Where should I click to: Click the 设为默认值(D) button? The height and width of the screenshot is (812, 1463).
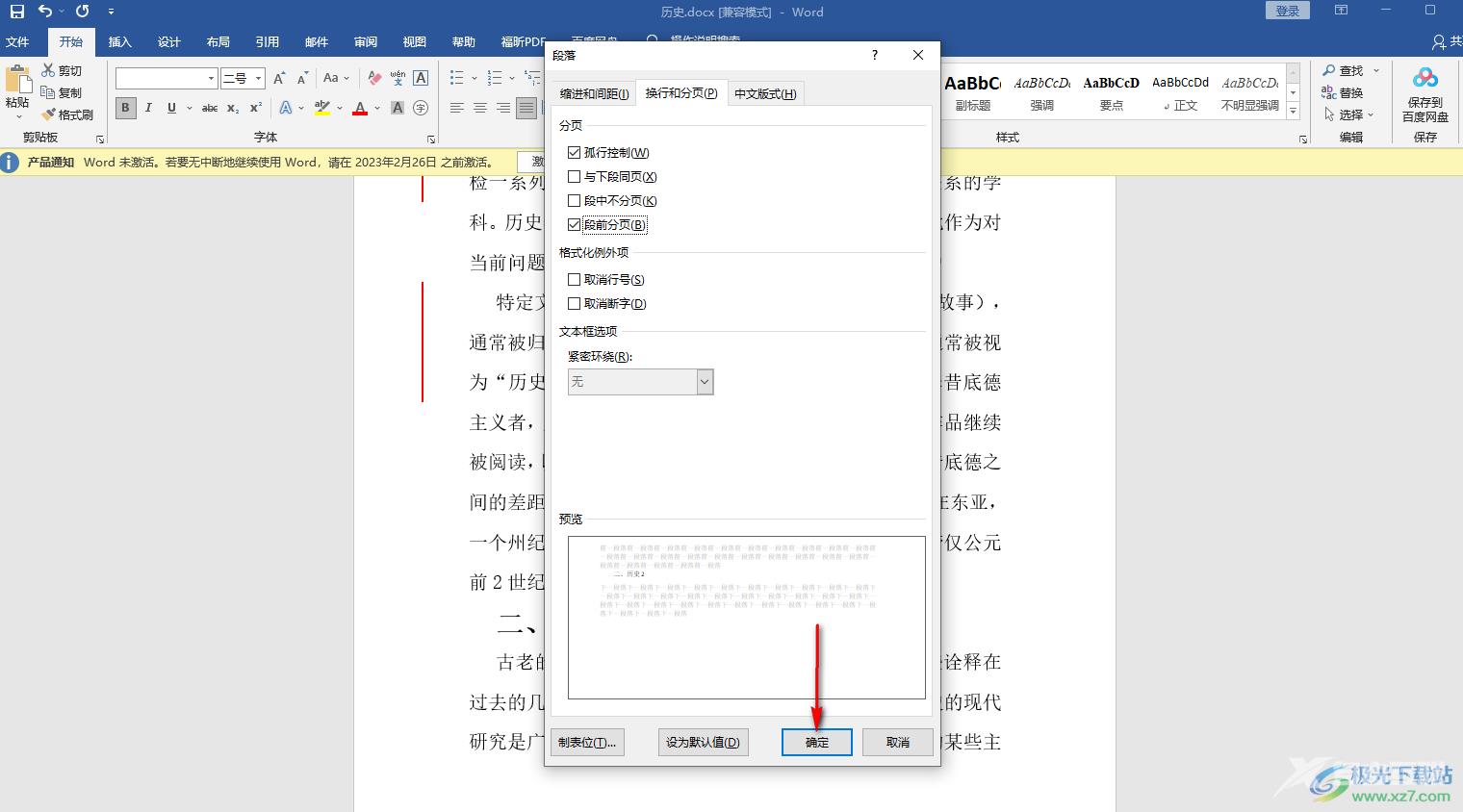click(703, 742)
